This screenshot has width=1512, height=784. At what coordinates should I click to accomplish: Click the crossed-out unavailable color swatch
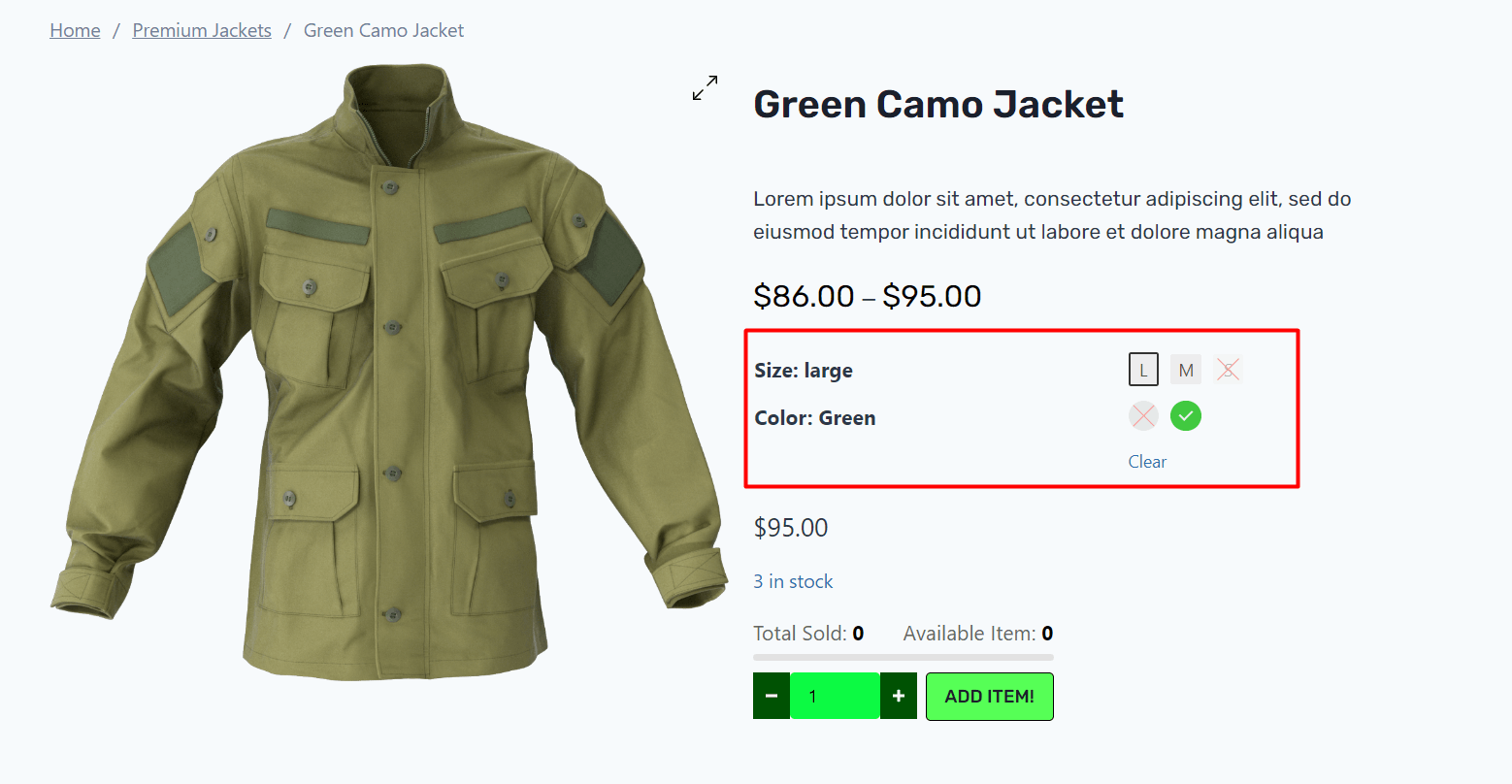click(x=1143, y=416)
